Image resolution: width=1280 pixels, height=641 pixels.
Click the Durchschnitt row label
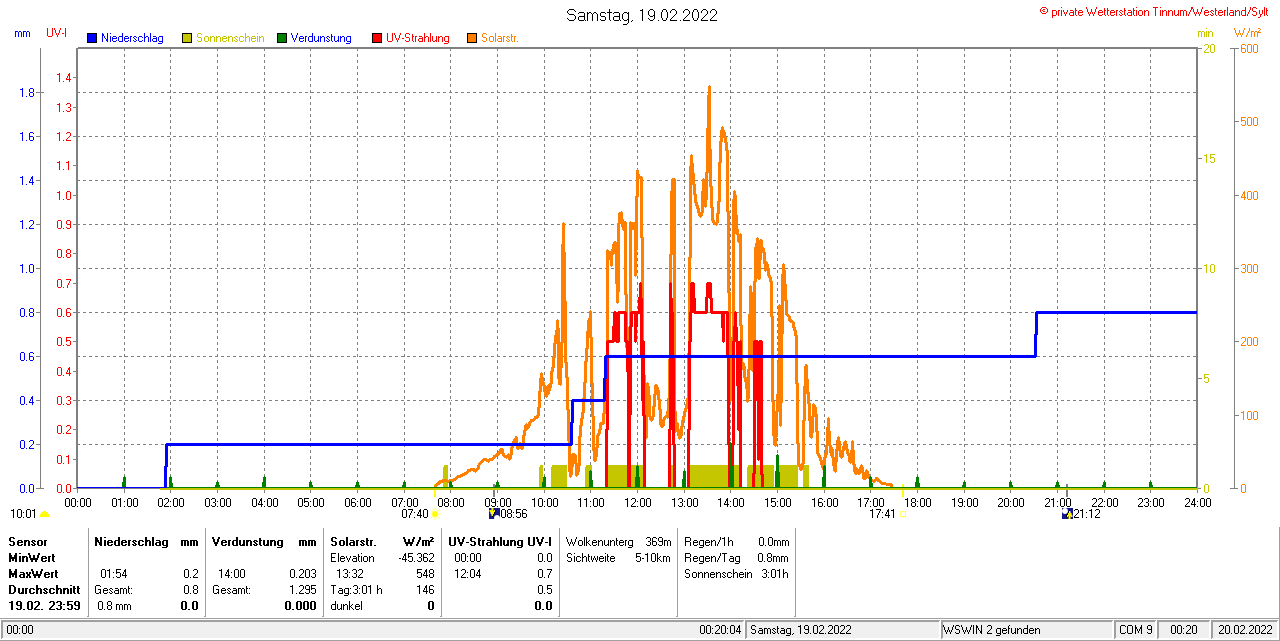(x=44, y=590)
